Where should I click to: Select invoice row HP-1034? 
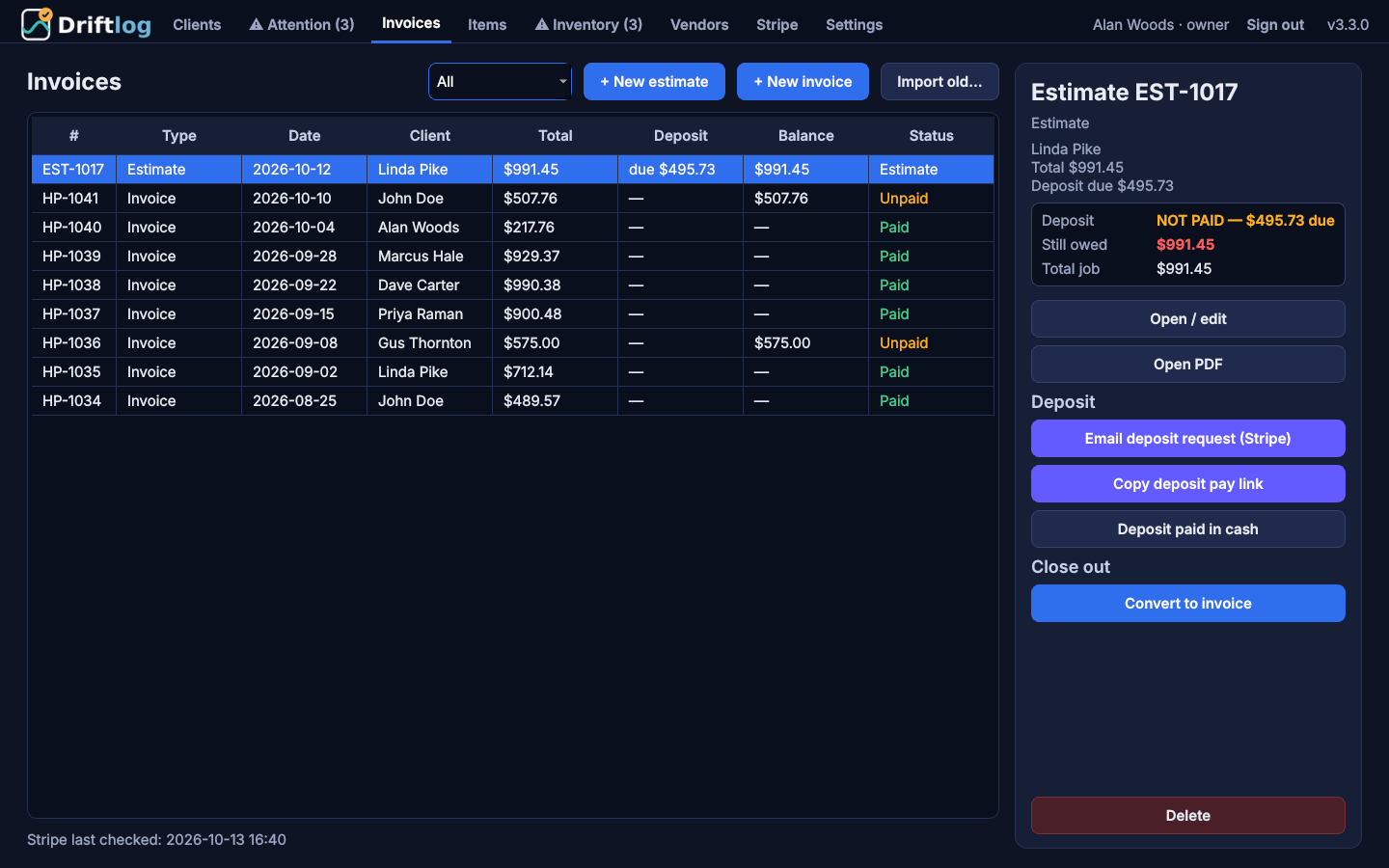pyautogui.click(x=513, y=401)
